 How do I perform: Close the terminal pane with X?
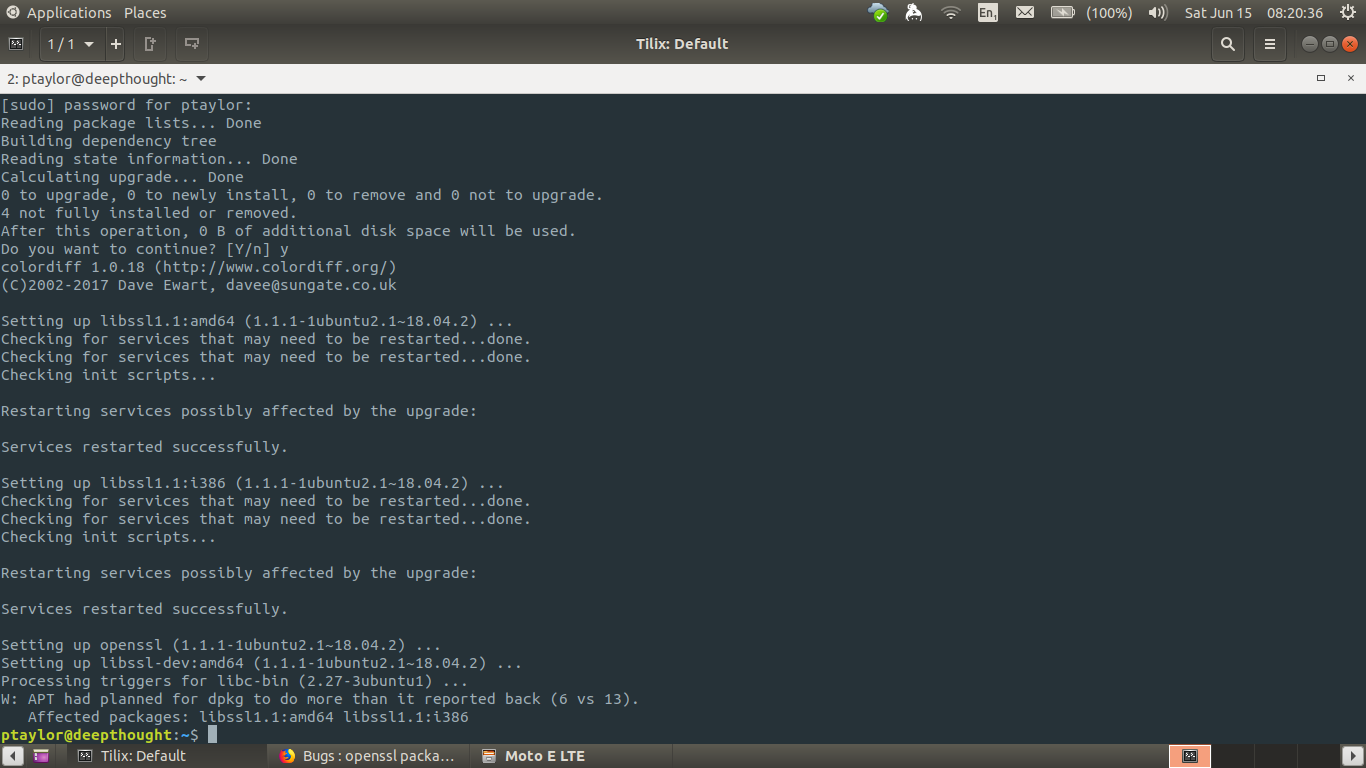[x=1350, y=78]
